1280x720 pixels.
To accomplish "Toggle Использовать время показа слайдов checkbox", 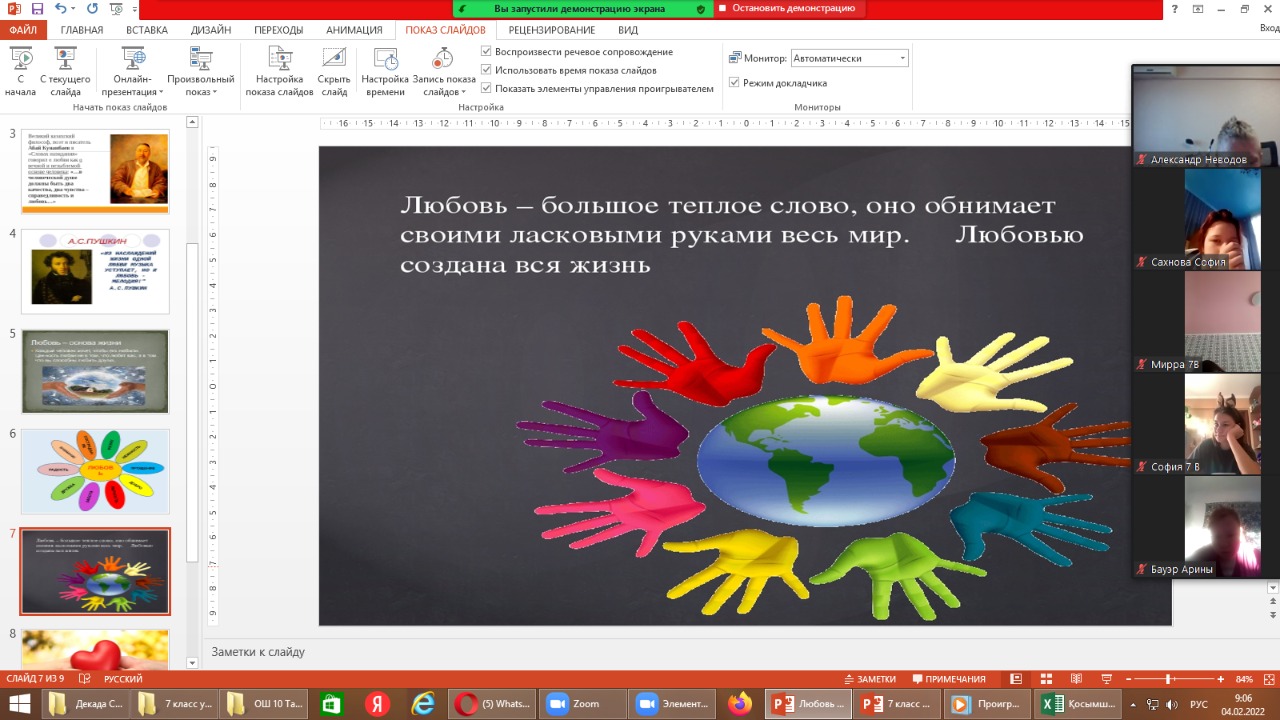I will [x=486, y=70].
